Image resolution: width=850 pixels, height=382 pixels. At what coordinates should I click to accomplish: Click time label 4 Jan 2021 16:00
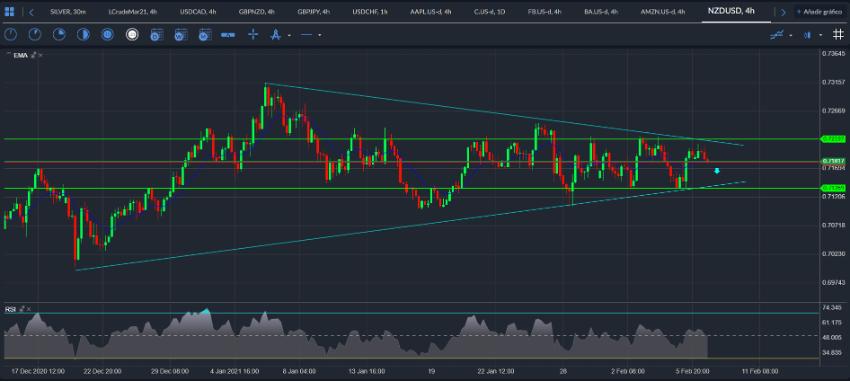(235, 372)
